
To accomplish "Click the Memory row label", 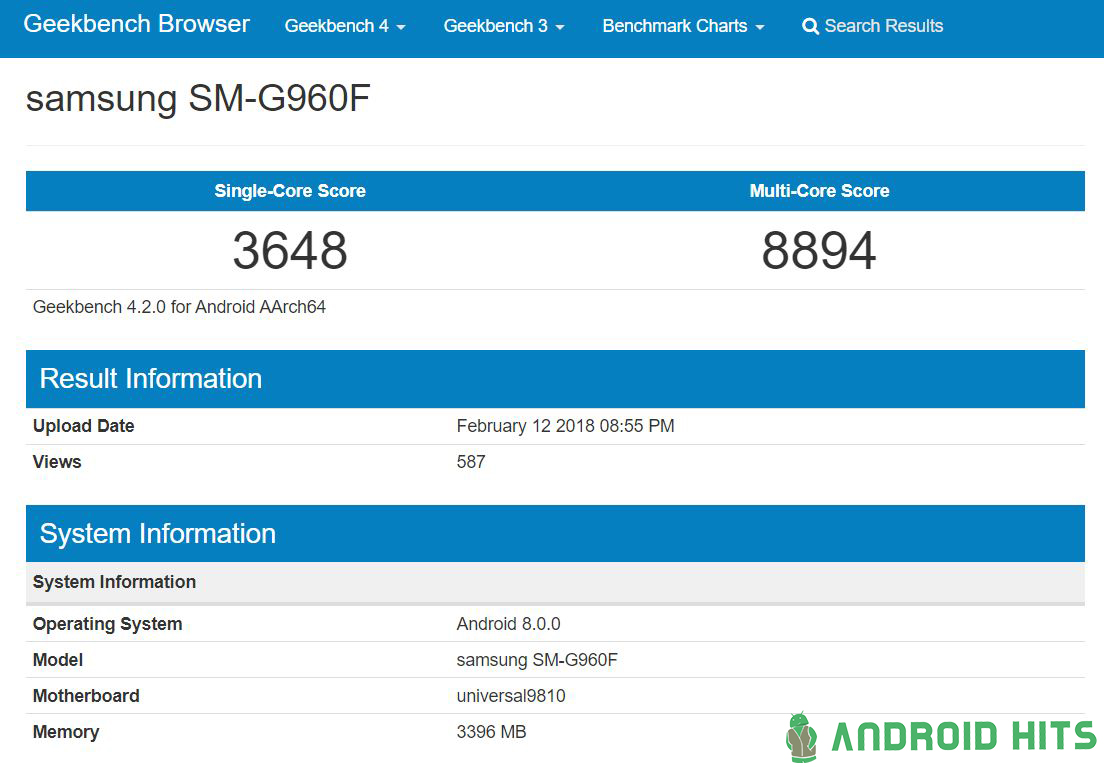I will click(66, 732).
